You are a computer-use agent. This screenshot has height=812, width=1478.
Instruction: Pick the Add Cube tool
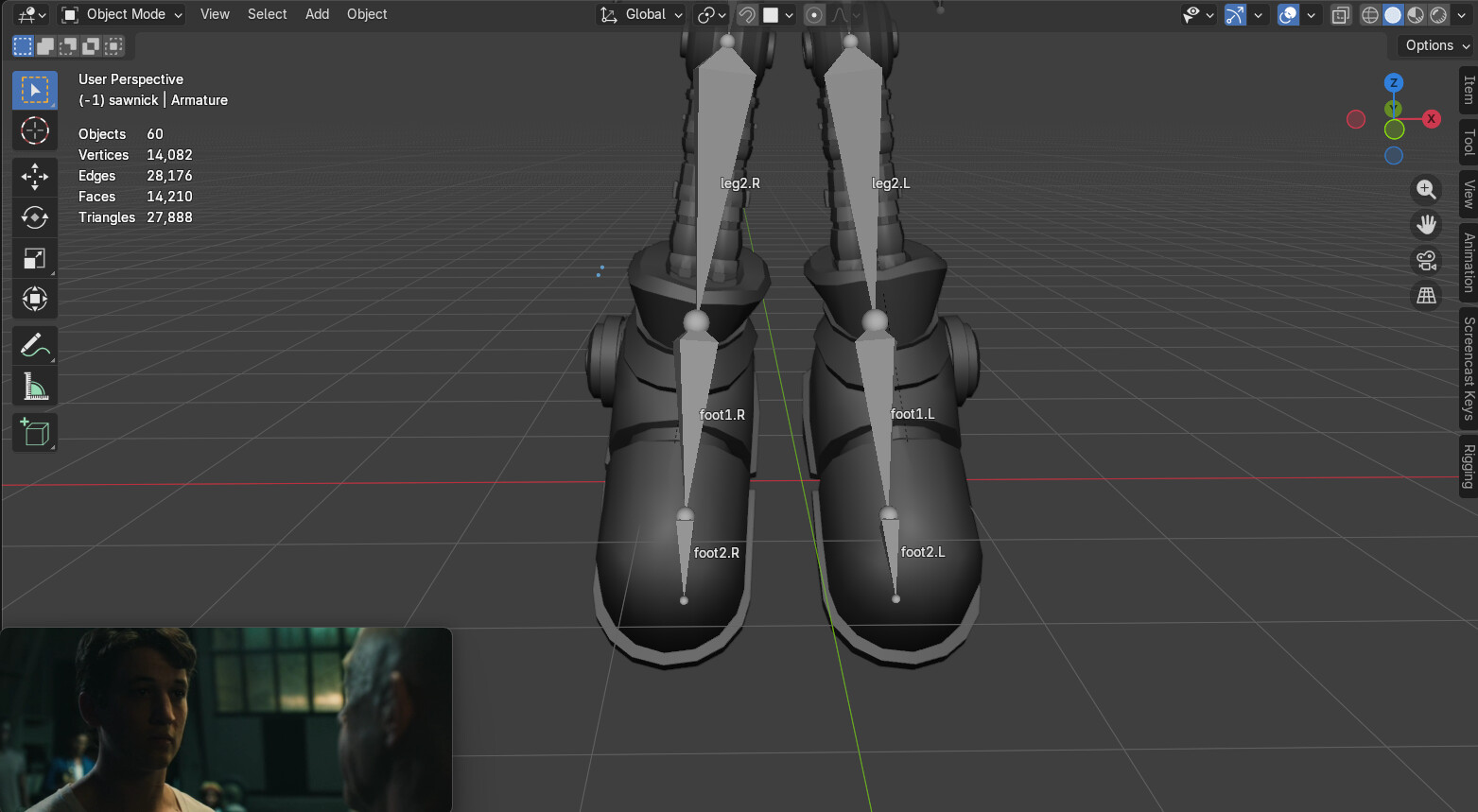click(x=35, y=432)
